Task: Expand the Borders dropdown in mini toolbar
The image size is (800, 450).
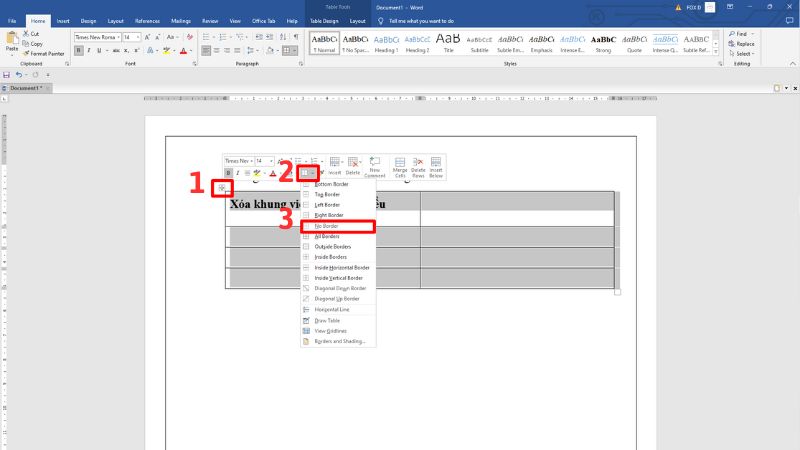Action: (313, 173)
